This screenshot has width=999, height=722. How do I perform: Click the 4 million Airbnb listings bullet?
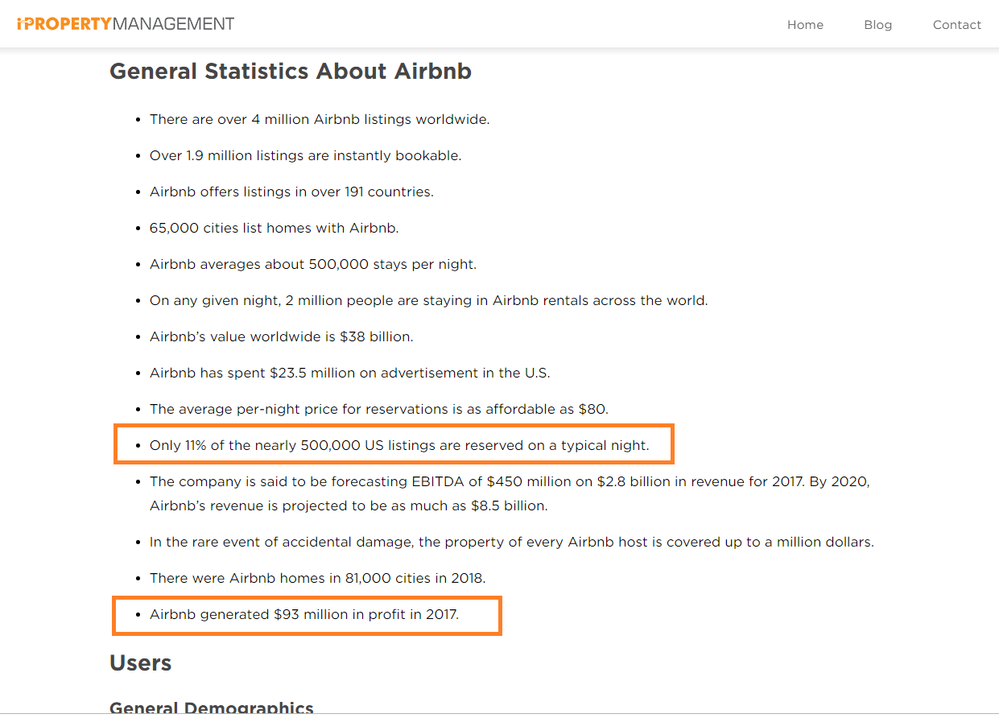pos(319,119)
